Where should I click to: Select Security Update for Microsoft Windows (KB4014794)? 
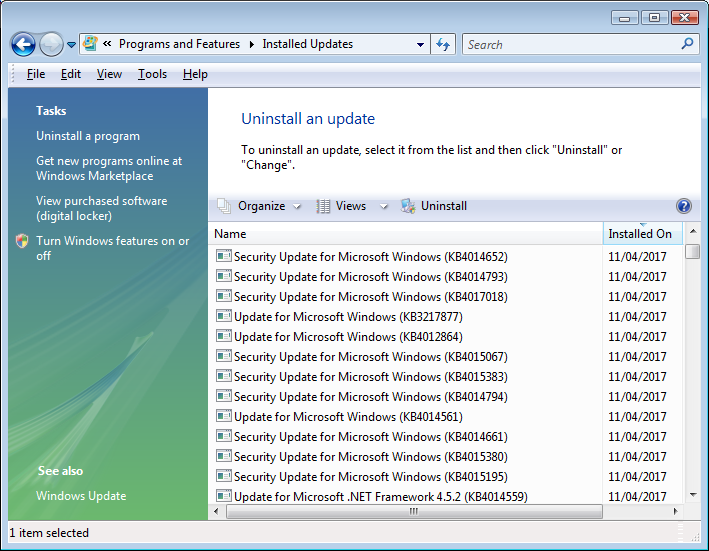point(371,397)
